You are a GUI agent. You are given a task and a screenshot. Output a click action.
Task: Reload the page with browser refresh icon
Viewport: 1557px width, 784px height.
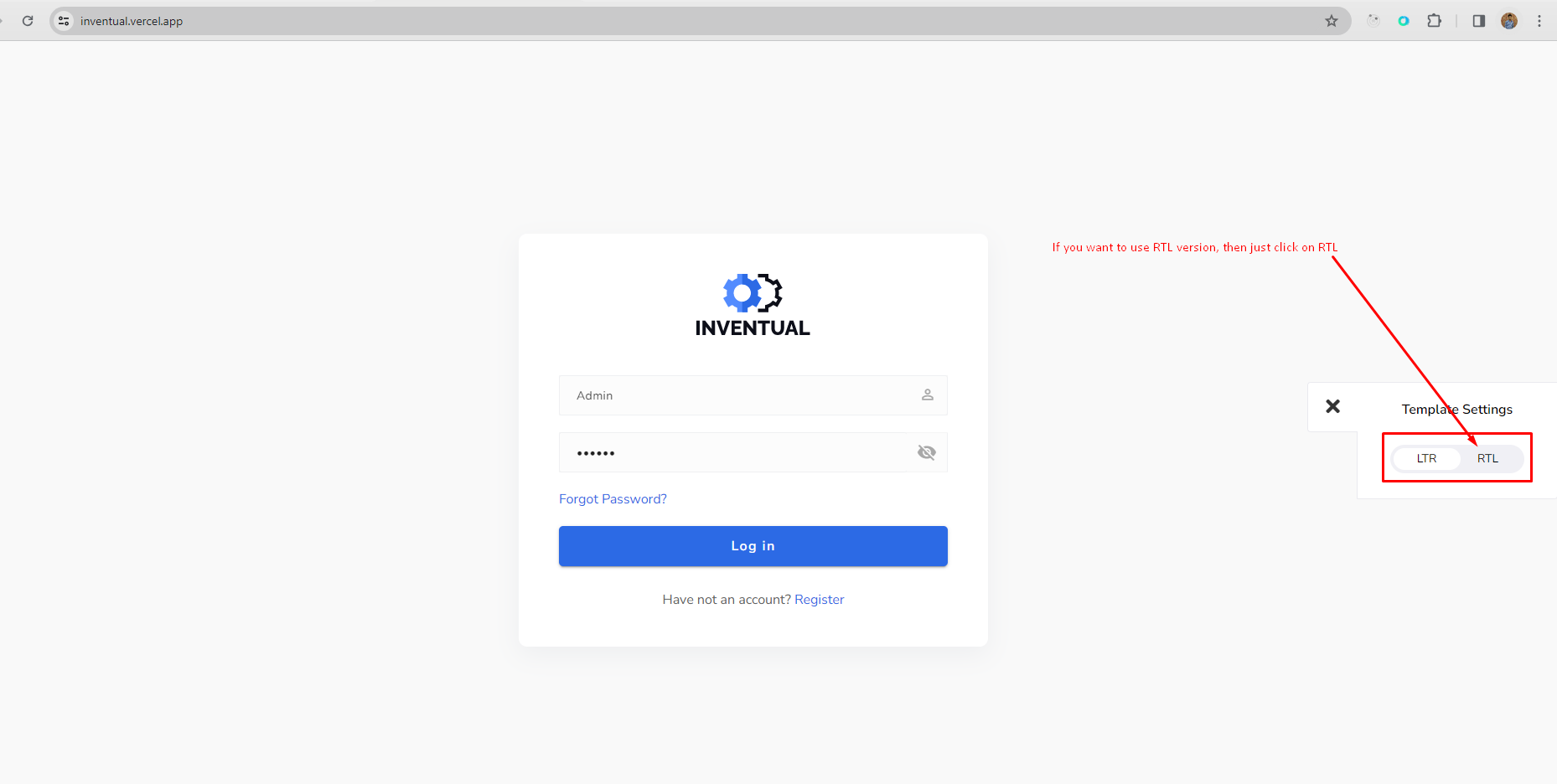(x=28, y=21)
